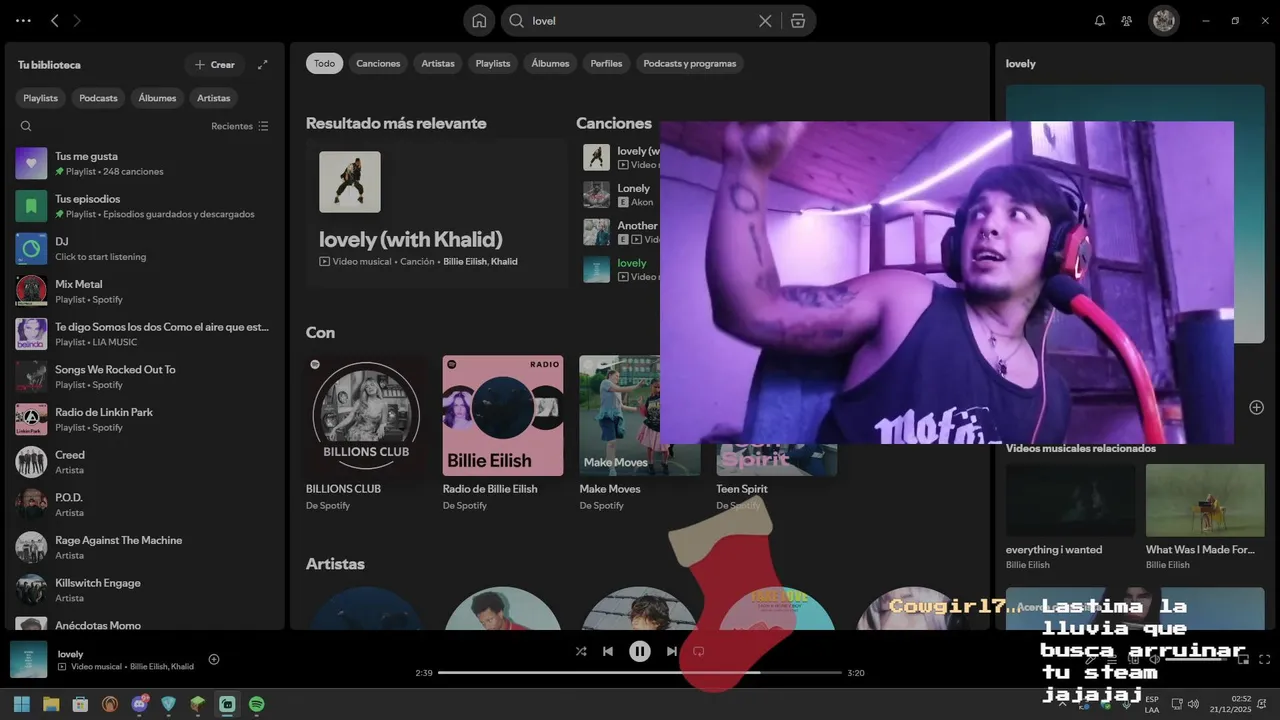
Task: Select the Playlists search tab
Action: [x=493, y=63]
